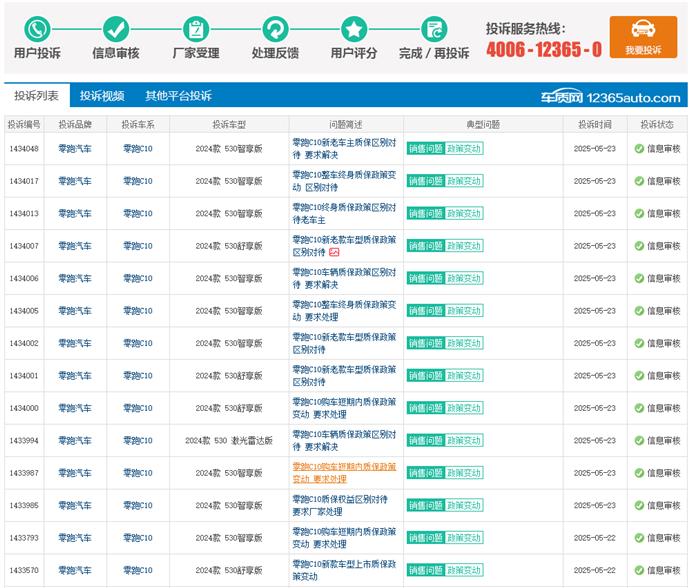Switch to the 投诉视频 tab
The image size is (700, 588).
click(102, 96)
